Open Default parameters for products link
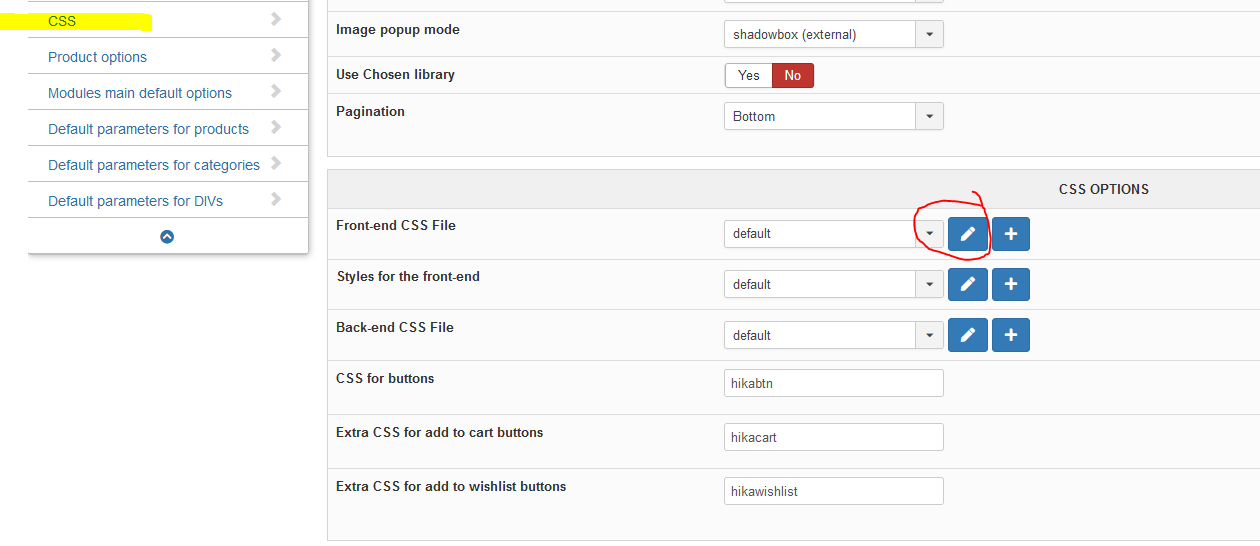Screen dimensions: 1260x546 point(148,129)
